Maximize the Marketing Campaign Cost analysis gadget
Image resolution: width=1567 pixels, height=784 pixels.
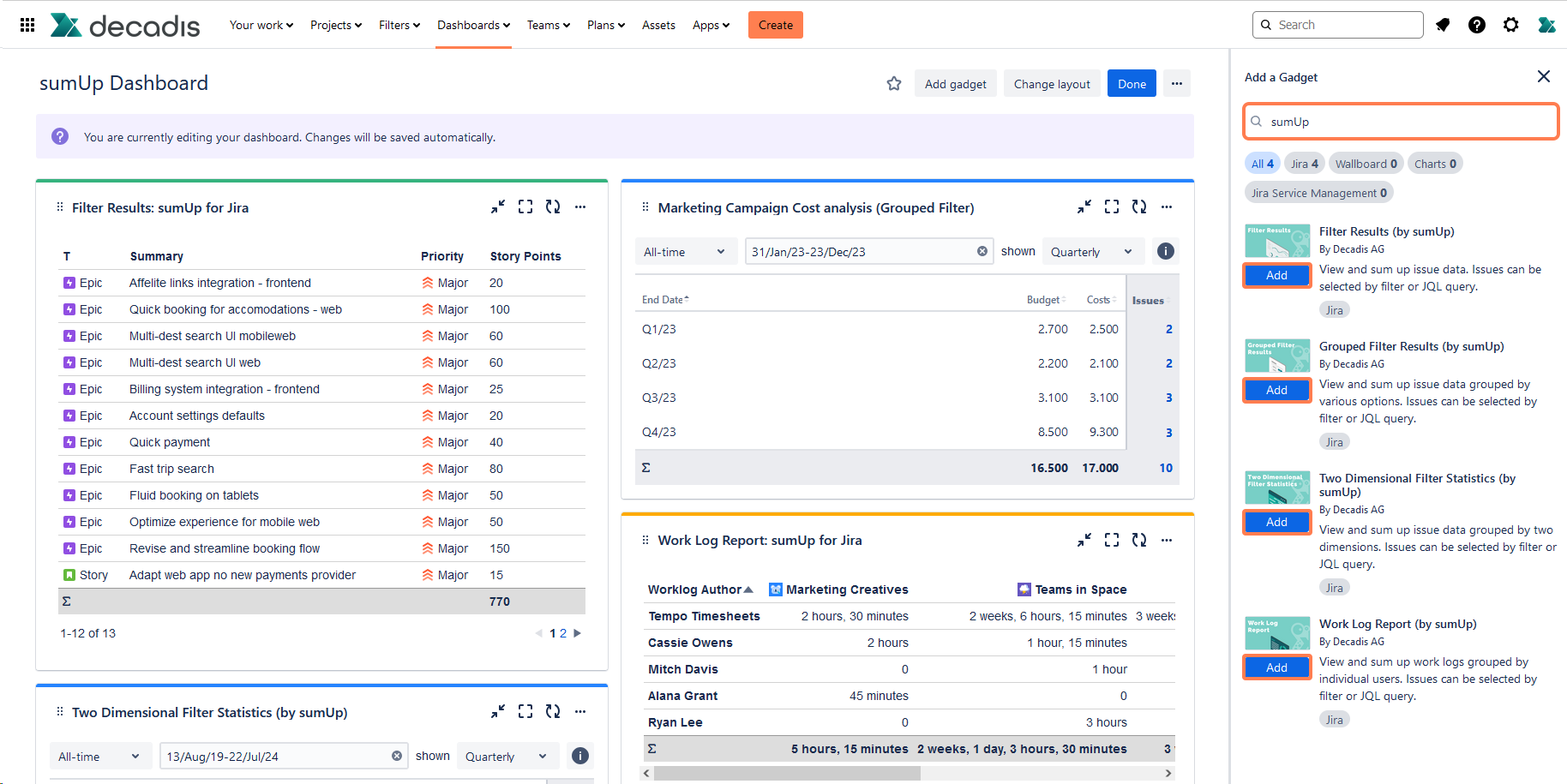[1112, 206]
